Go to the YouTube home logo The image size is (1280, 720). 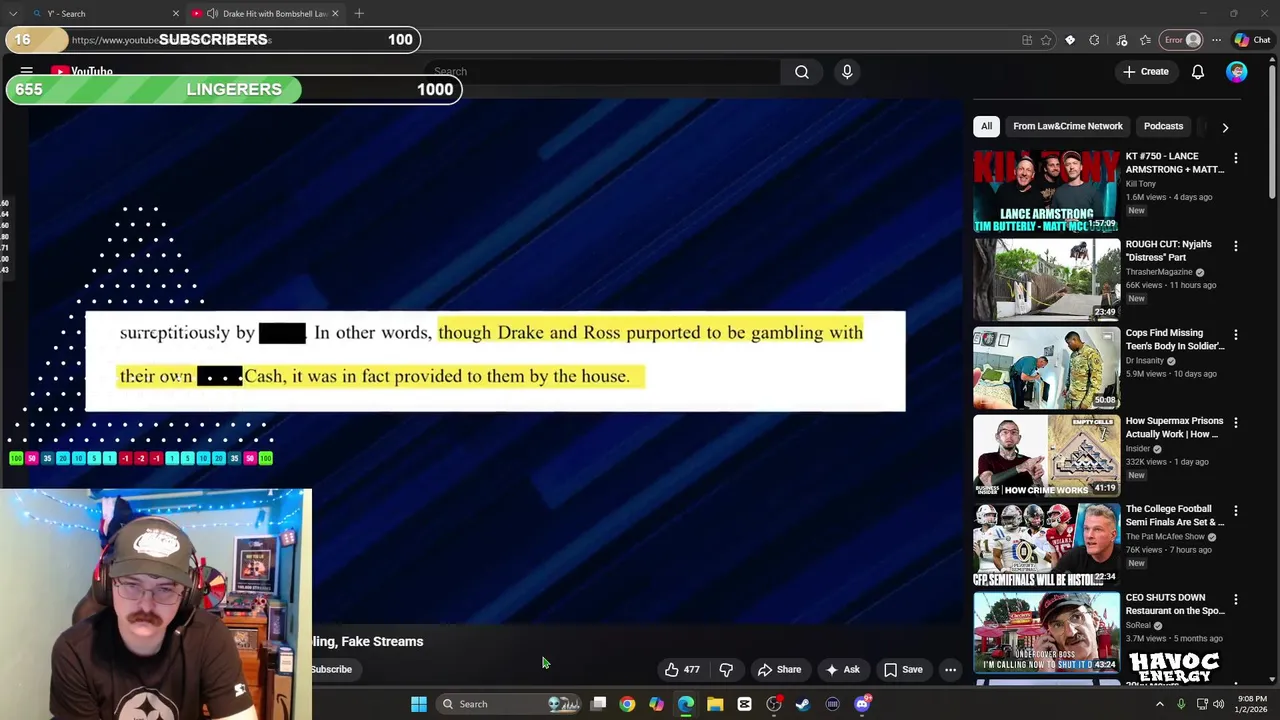pos(82,72)
